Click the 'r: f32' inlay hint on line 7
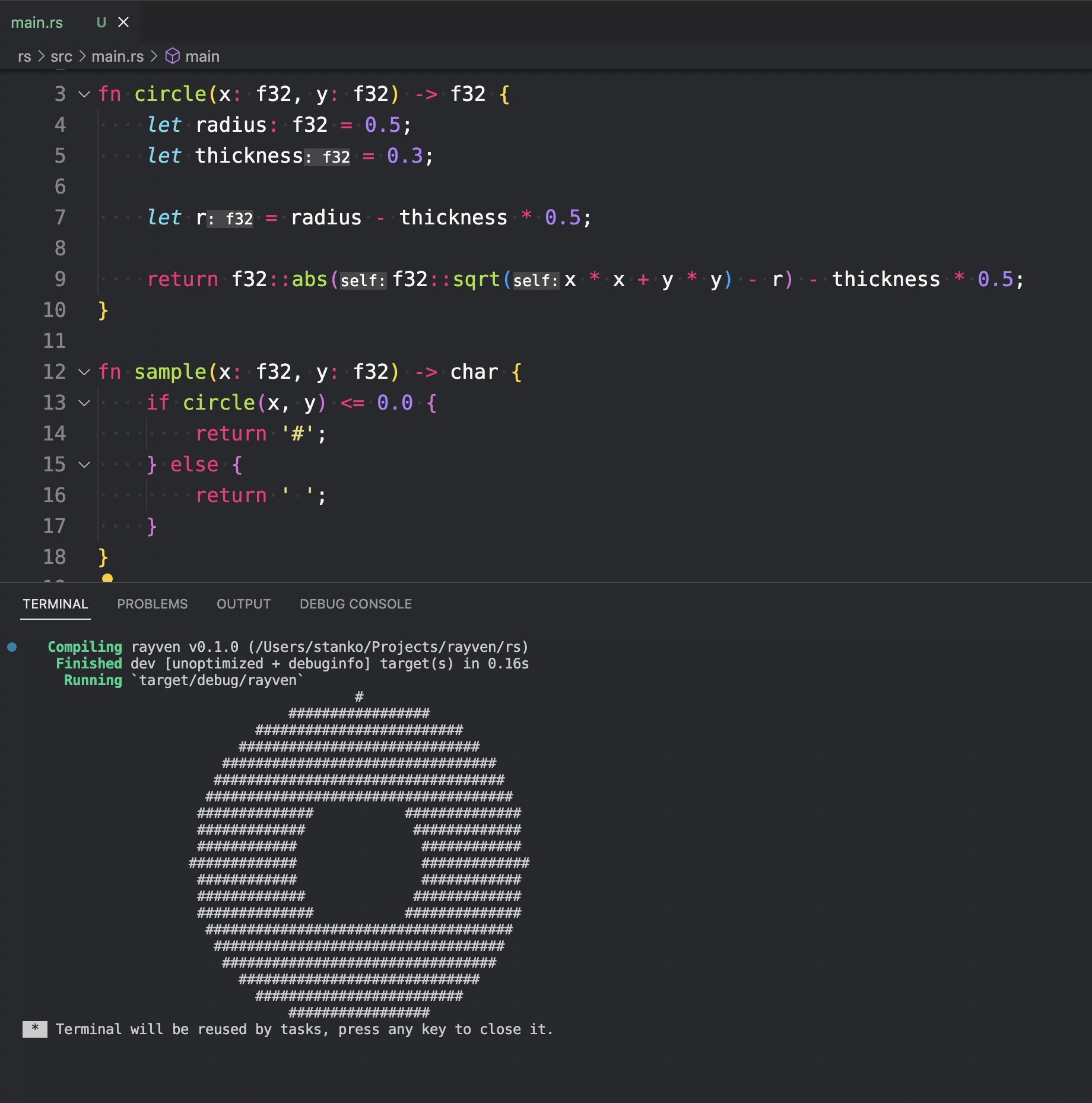 (x=230, y=218)
